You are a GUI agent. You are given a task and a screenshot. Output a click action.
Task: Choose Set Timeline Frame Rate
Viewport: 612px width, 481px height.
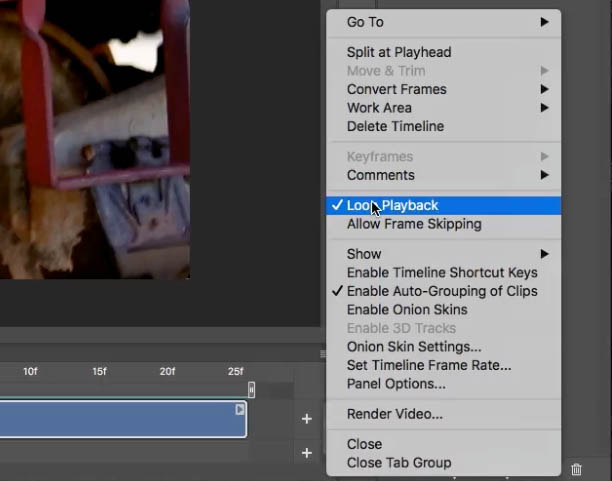coord(443,365)
